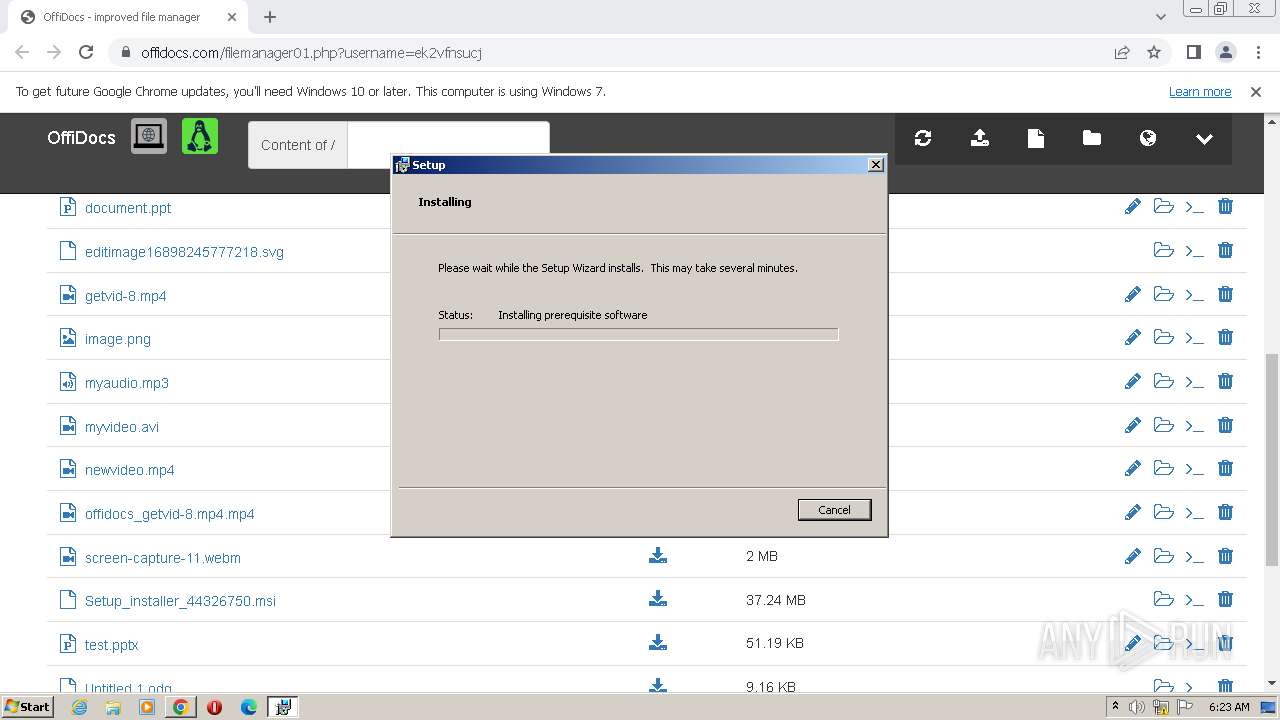The height and width of the screenshot is (720, 1280).
Task: Download Setup_installer_44326750.msi
Action: coord(658,598)
